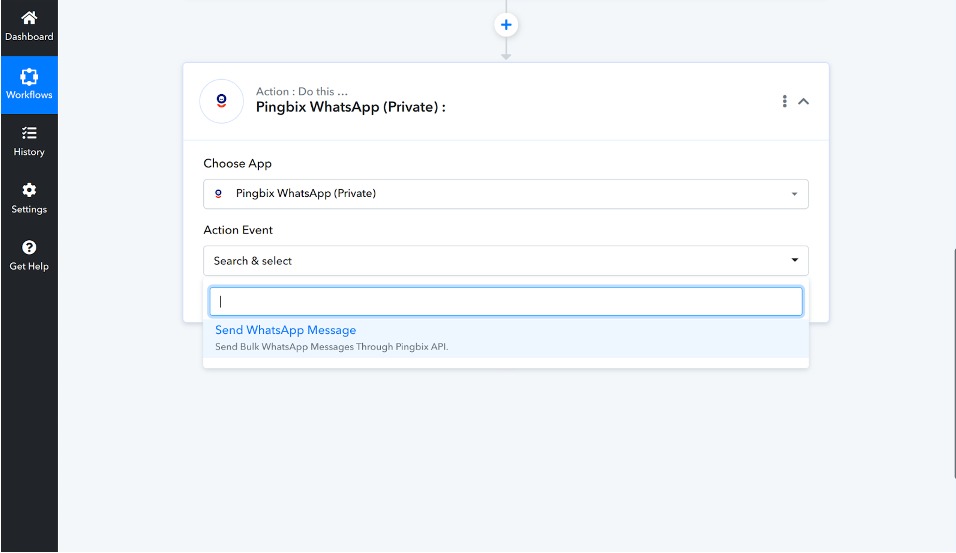Add a step with the plus button
The width and height of the screenshot is (956, 553).
point(505,25)
